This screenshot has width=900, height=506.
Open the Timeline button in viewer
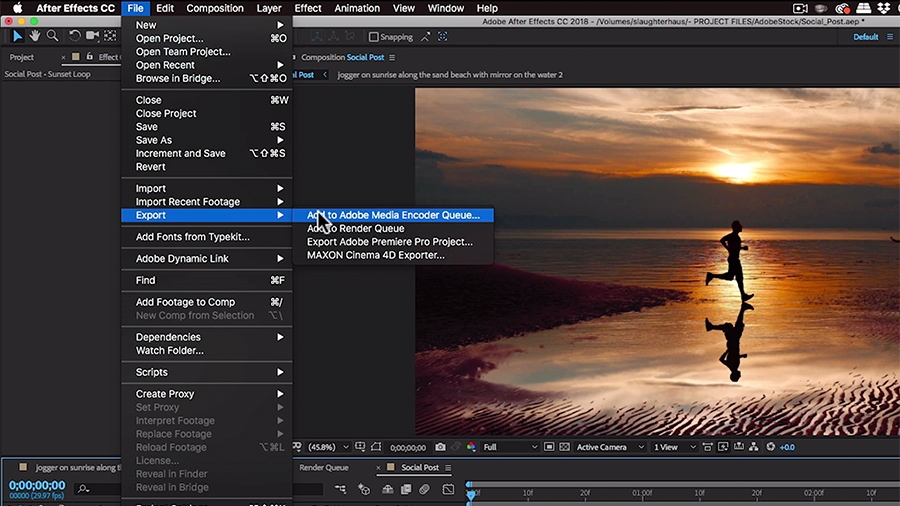point(739,447)
